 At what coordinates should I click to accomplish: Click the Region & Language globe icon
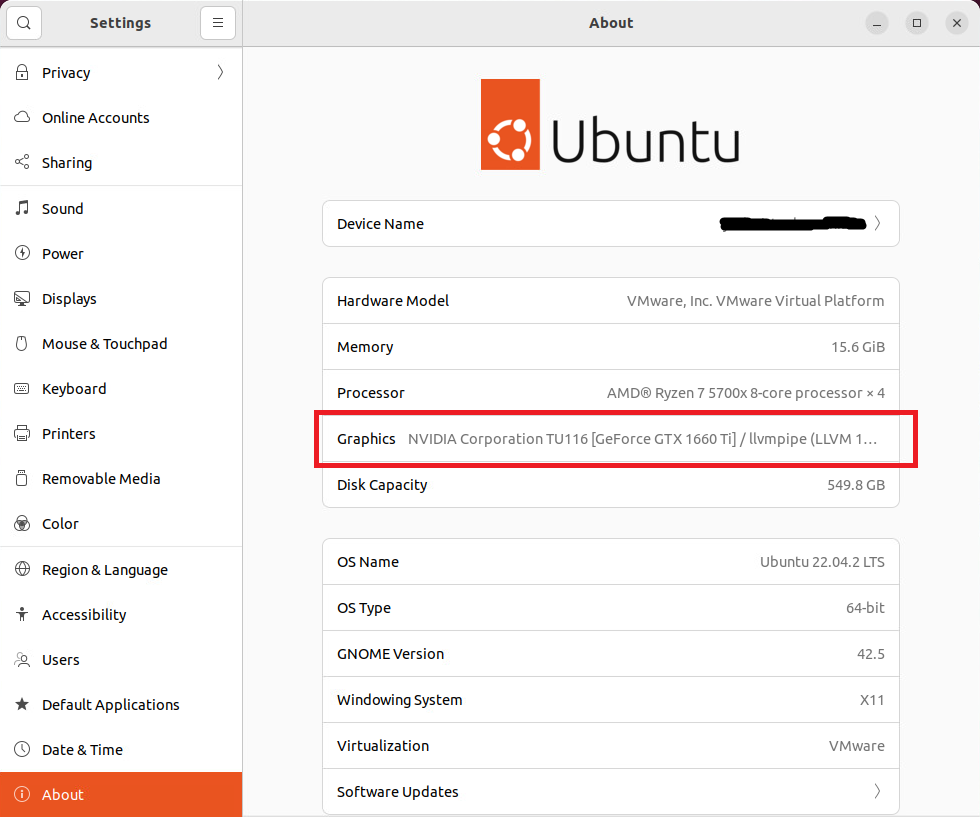coord(22,569)
